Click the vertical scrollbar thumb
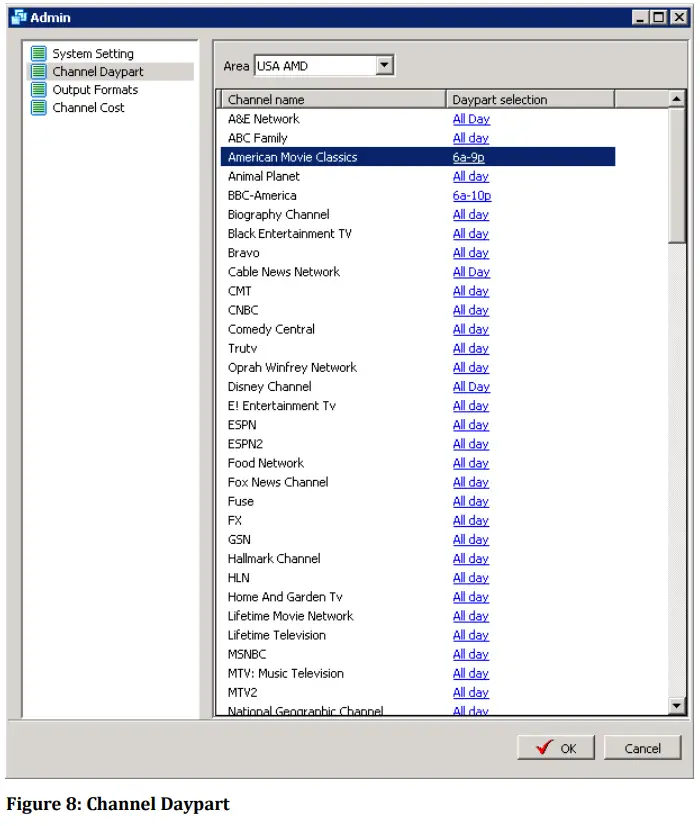 pos(676,175)
